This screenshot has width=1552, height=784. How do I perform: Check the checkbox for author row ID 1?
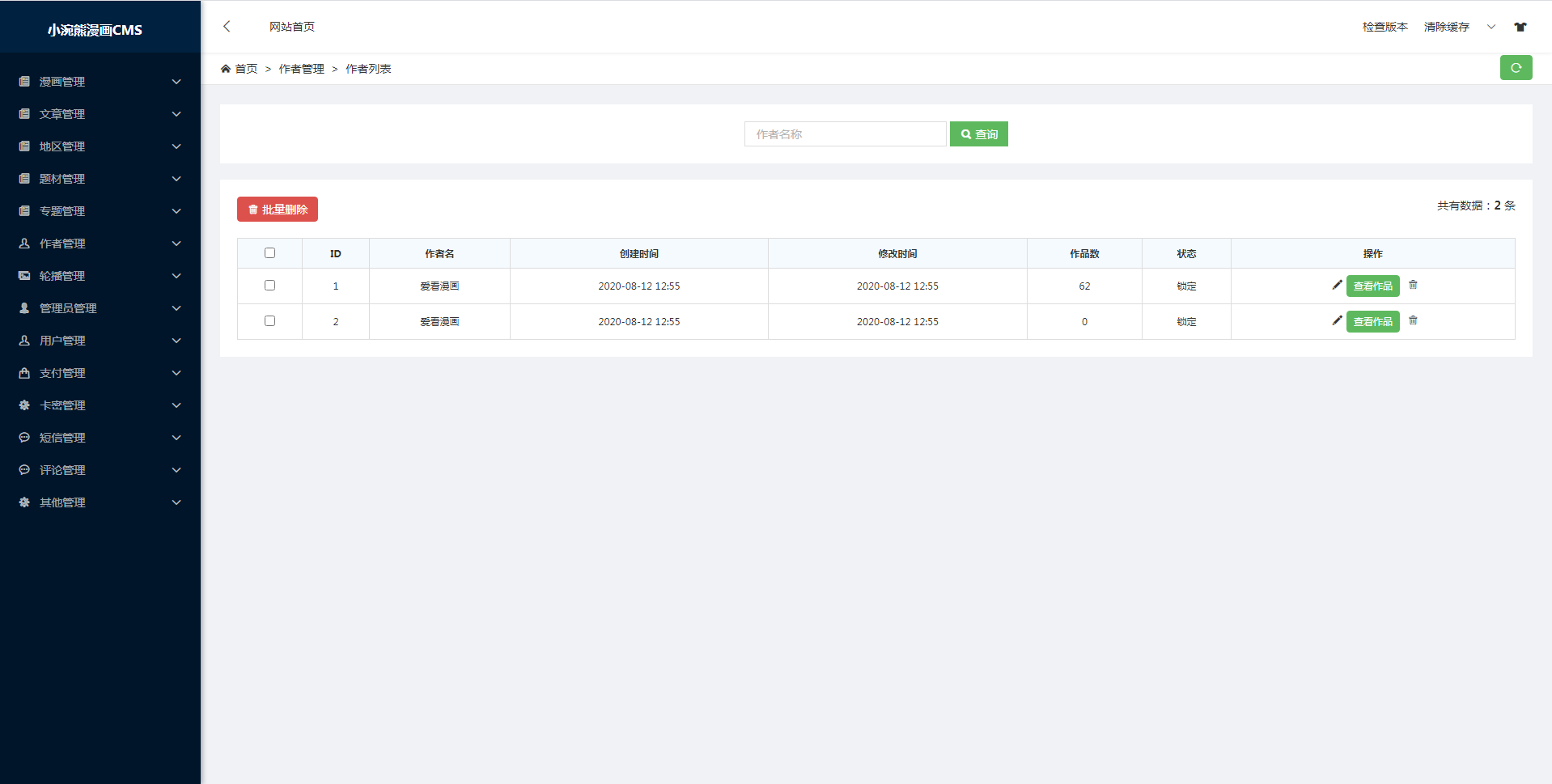(269, 286)
